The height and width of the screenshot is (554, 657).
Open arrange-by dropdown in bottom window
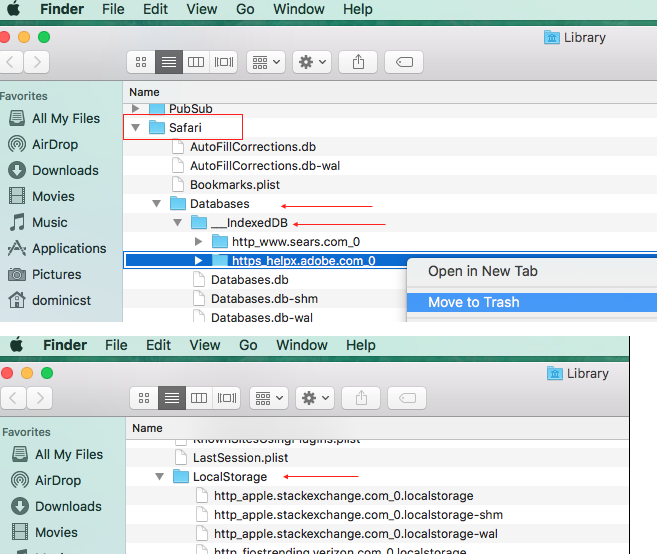269,398
